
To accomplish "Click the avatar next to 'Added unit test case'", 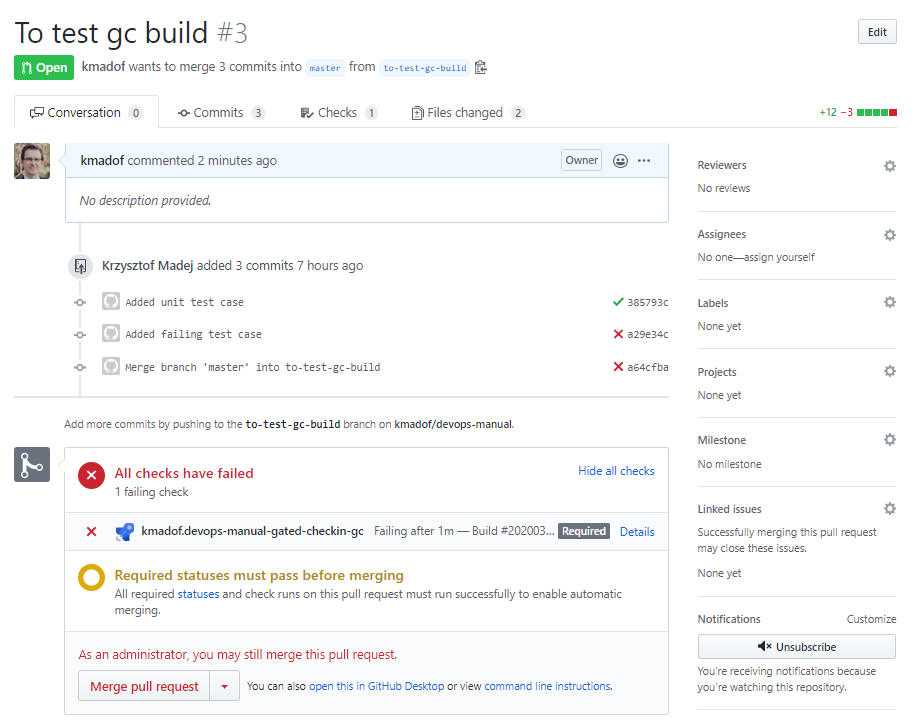I will coord(111,301).
